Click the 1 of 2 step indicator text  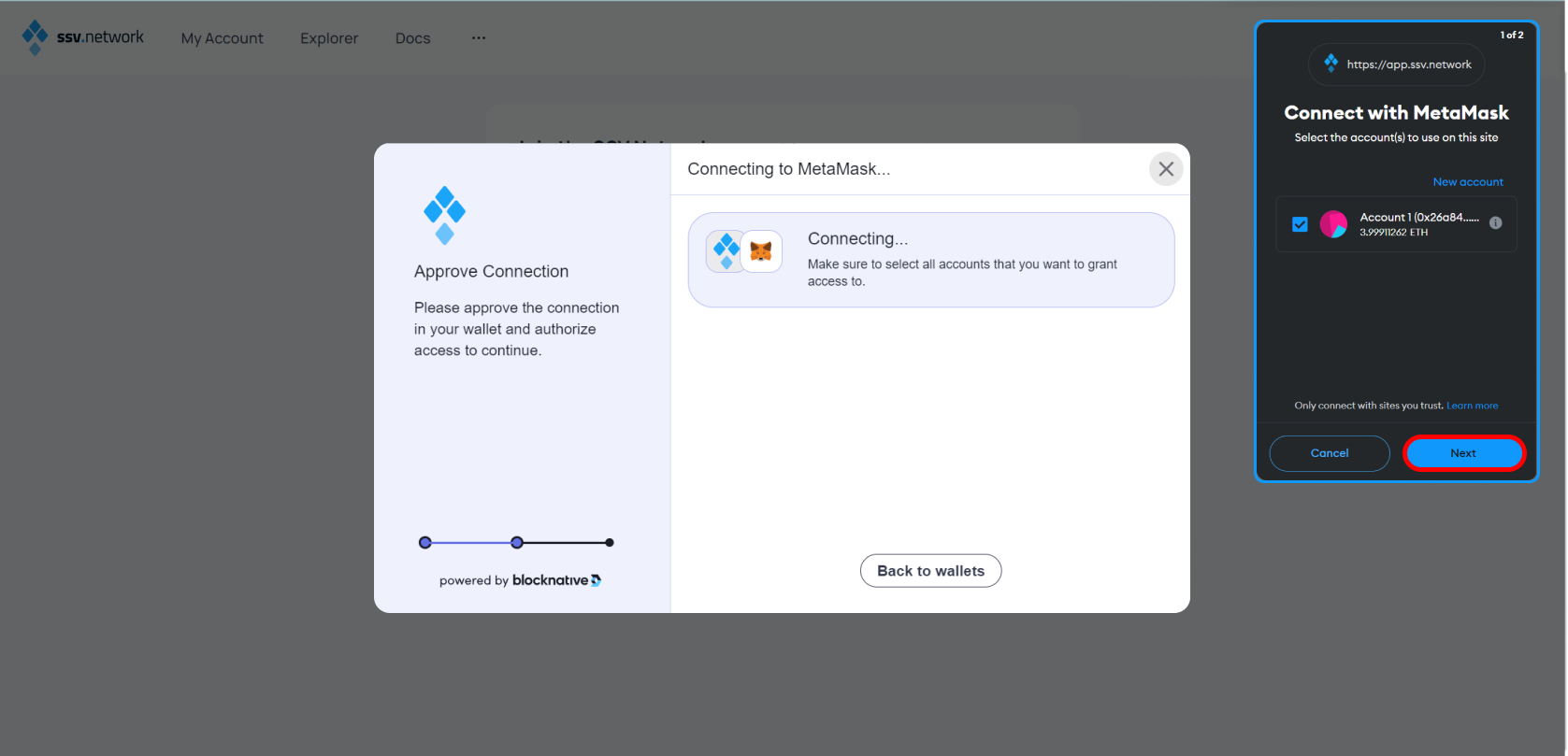1512,35
